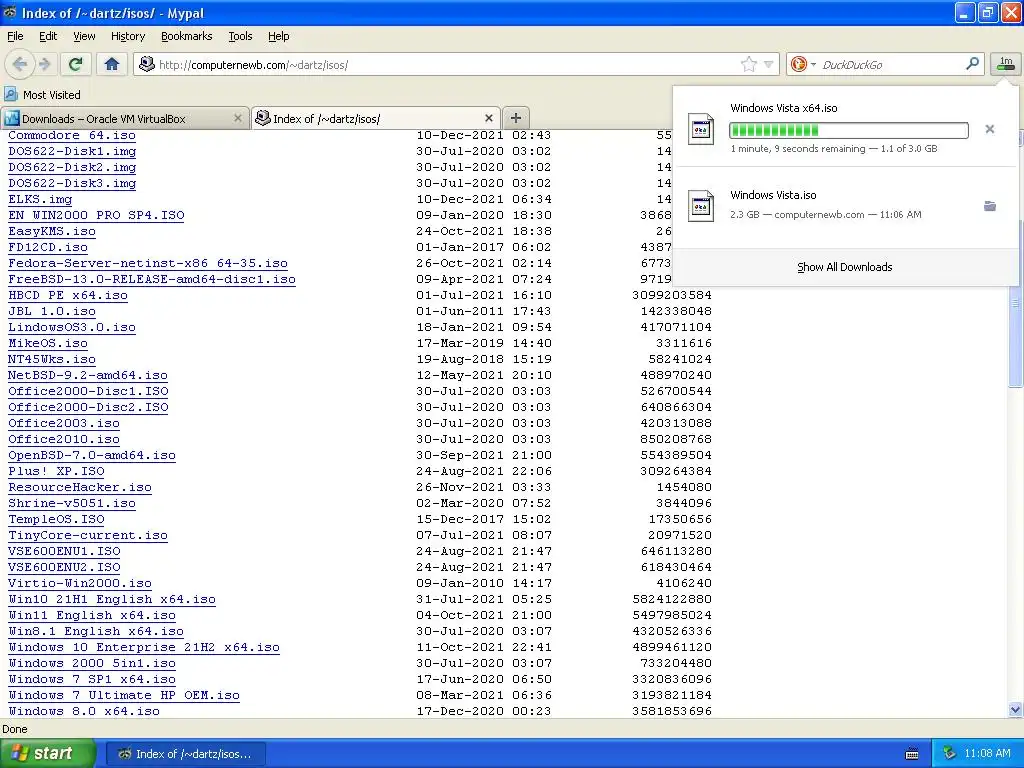This screenshot has height=768, width=1024.
Task: Download Win11_English_x64.iso
Action: (x=92, y=615)
